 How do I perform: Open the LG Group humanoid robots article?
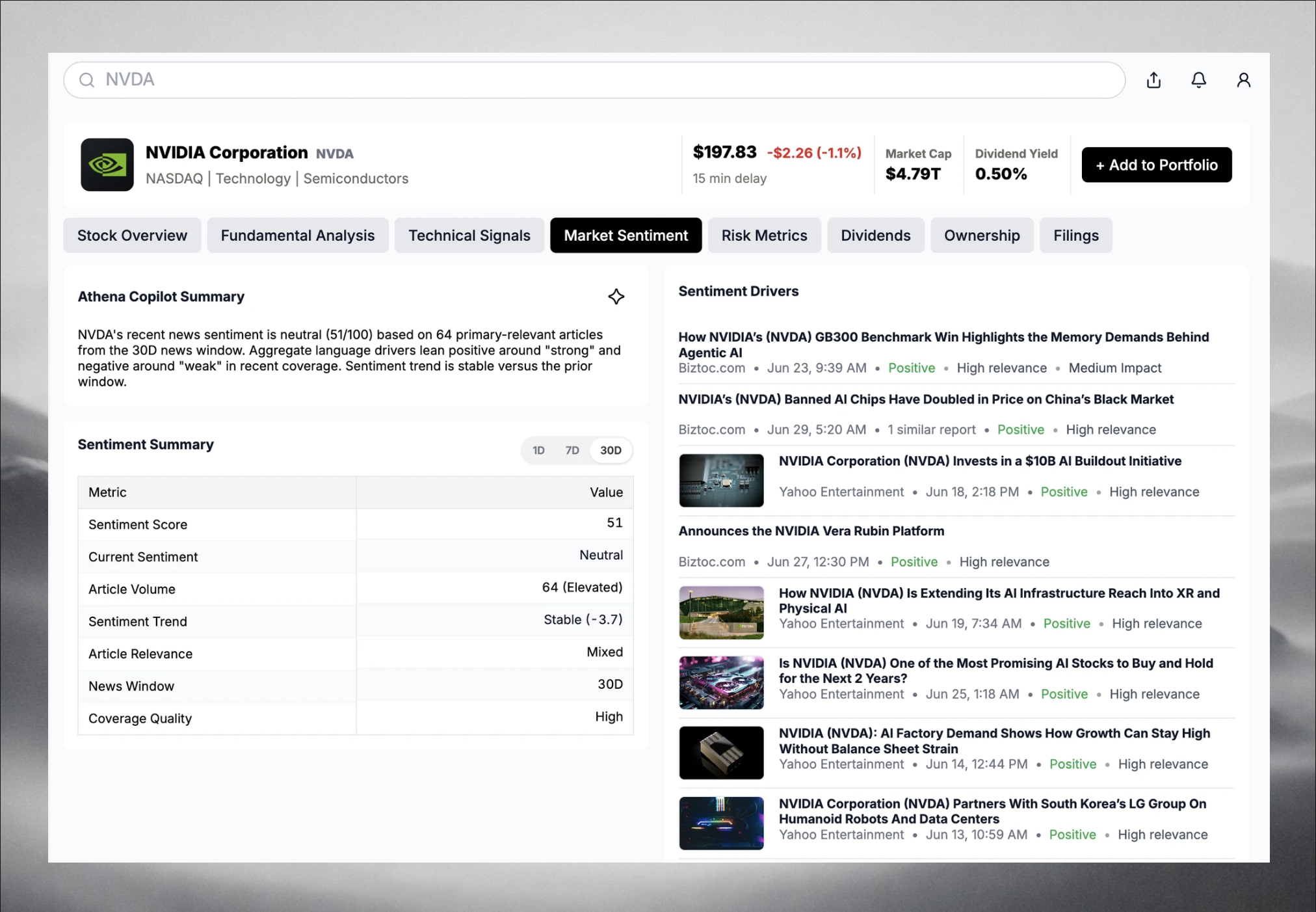(993, 811)
